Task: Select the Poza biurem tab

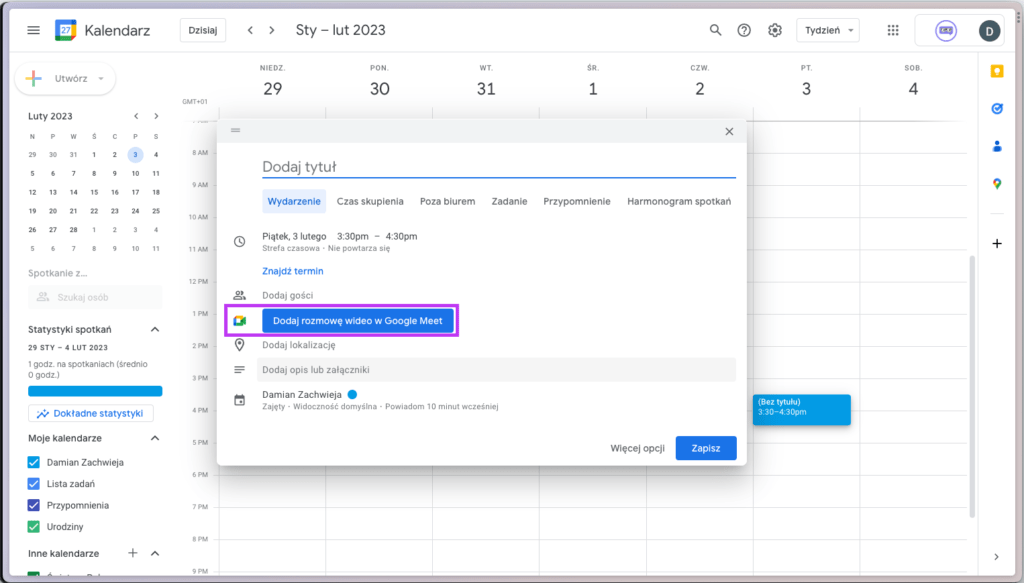Action: click(x=447, y=201)
